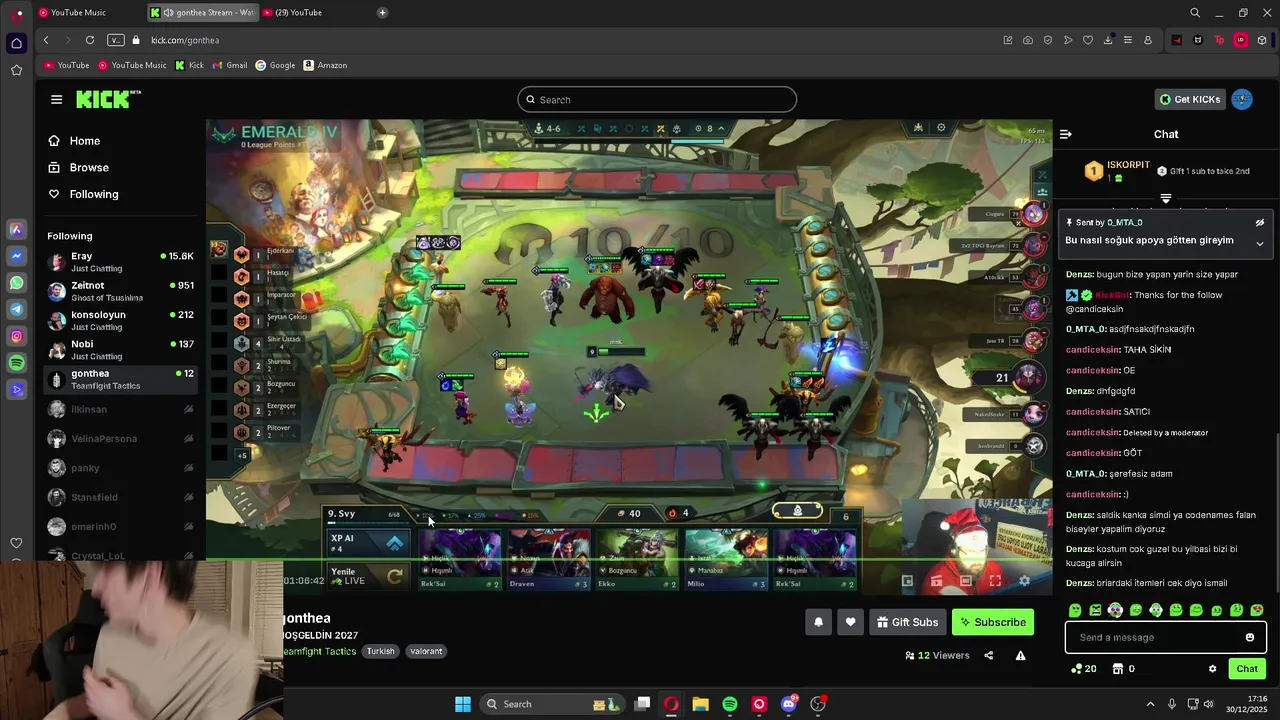The image size is (1280, 720).
Task: Open Following in sidebar
Action: click(x=84, y=194)
